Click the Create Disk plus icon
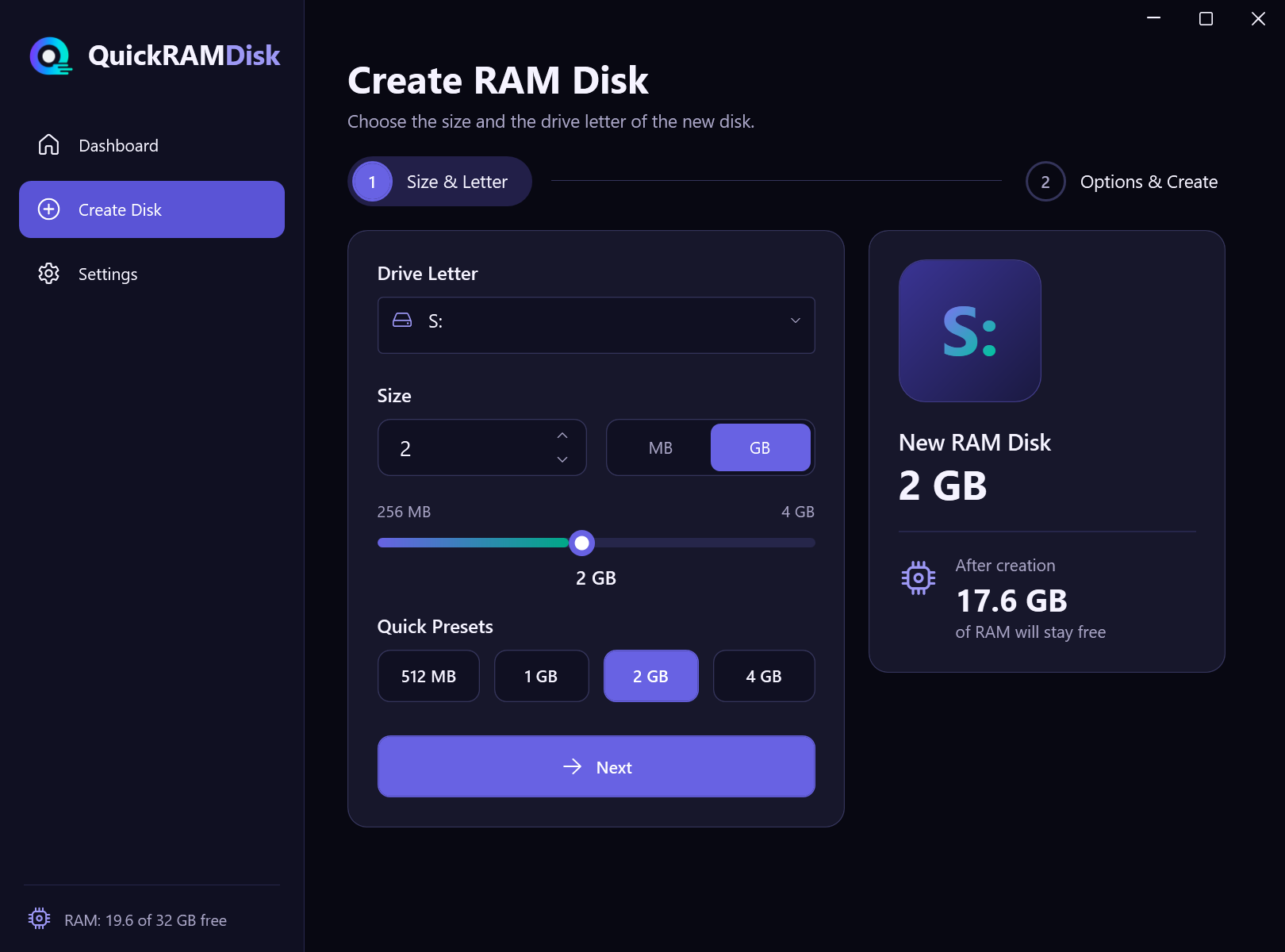 49,209
